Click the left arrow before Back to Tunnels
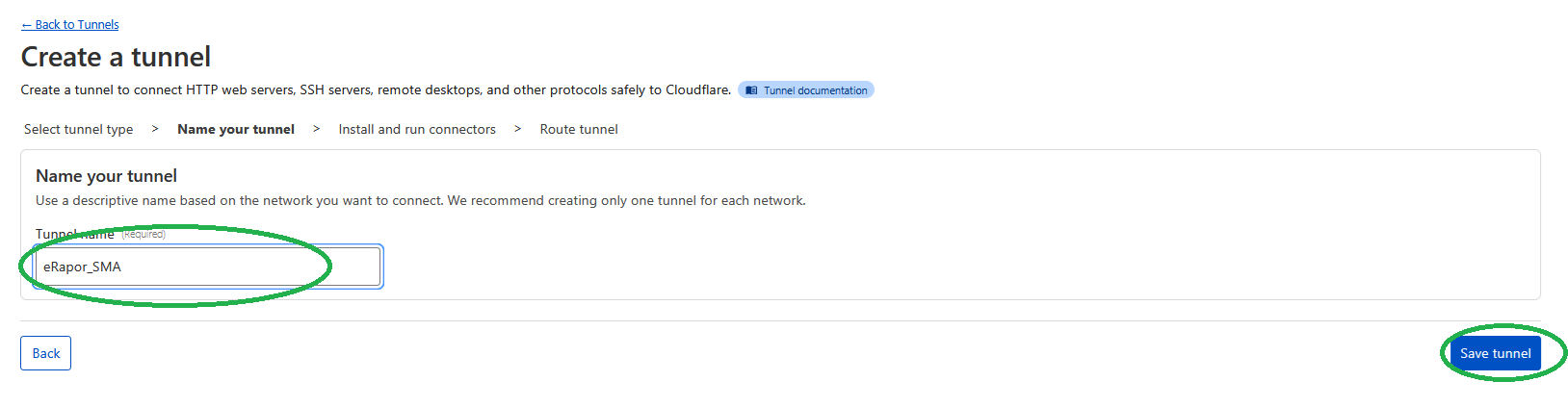Image resolution: width=1568 pixels, height=407 pixels. [x=27, y=25]
